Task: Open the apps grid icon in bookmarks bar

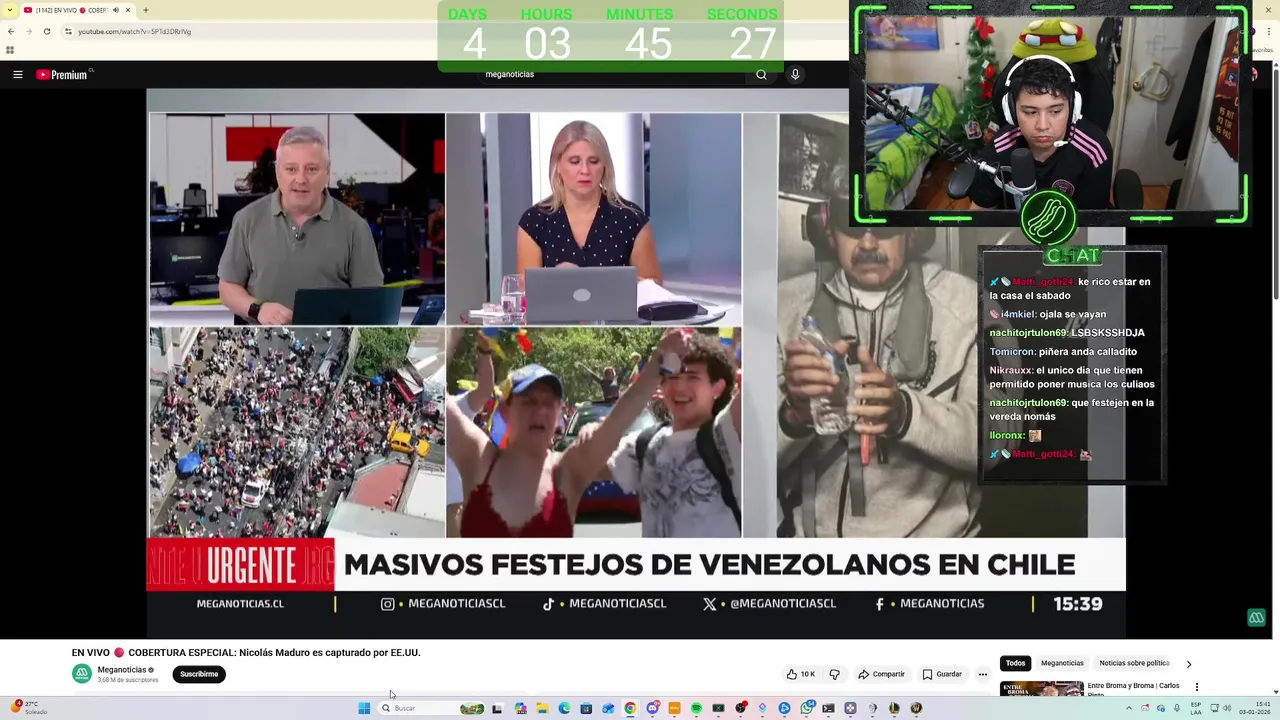Action: [10, 50]
